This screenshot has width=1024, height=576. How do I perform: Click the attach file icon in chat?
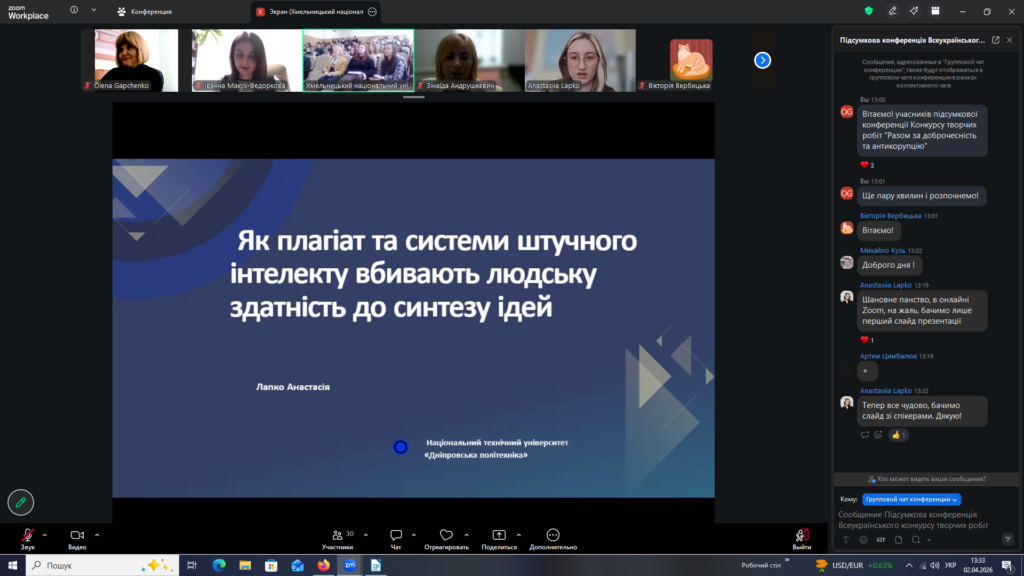coord(899,540)
